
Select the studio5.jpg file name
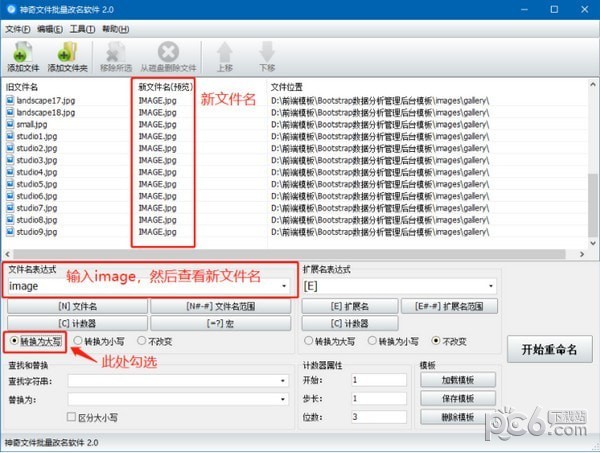[37, 184]
